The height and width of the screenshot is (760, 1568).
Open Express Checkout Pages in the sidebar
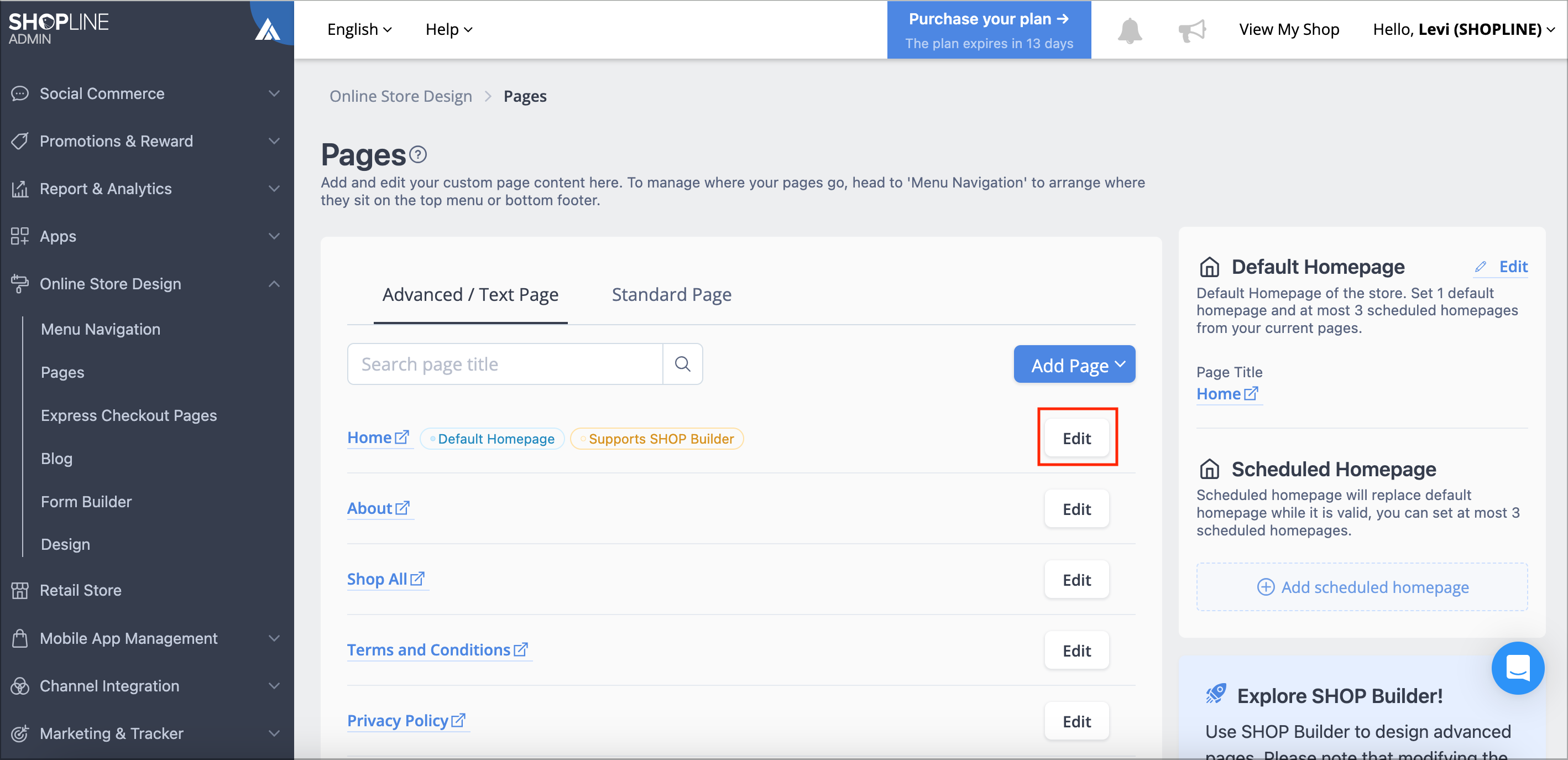128,415
